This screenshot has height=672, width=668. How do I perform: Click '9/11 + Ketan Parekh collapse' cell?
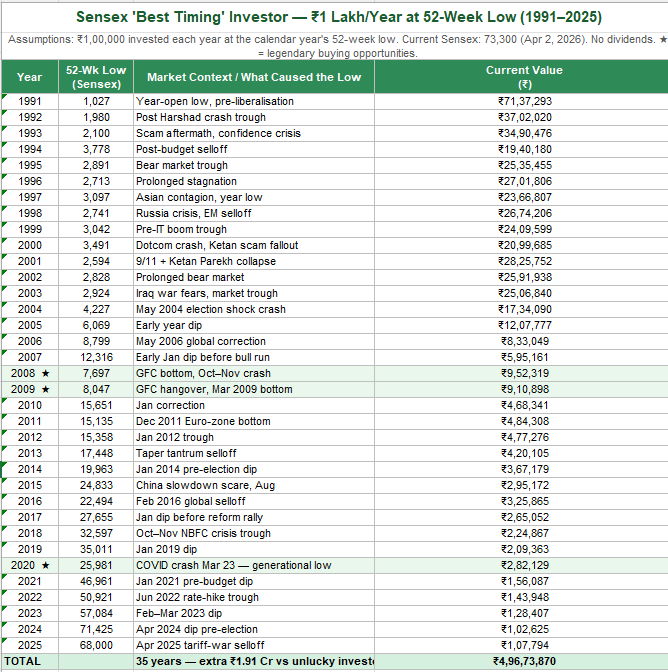(x=254, y=261)
